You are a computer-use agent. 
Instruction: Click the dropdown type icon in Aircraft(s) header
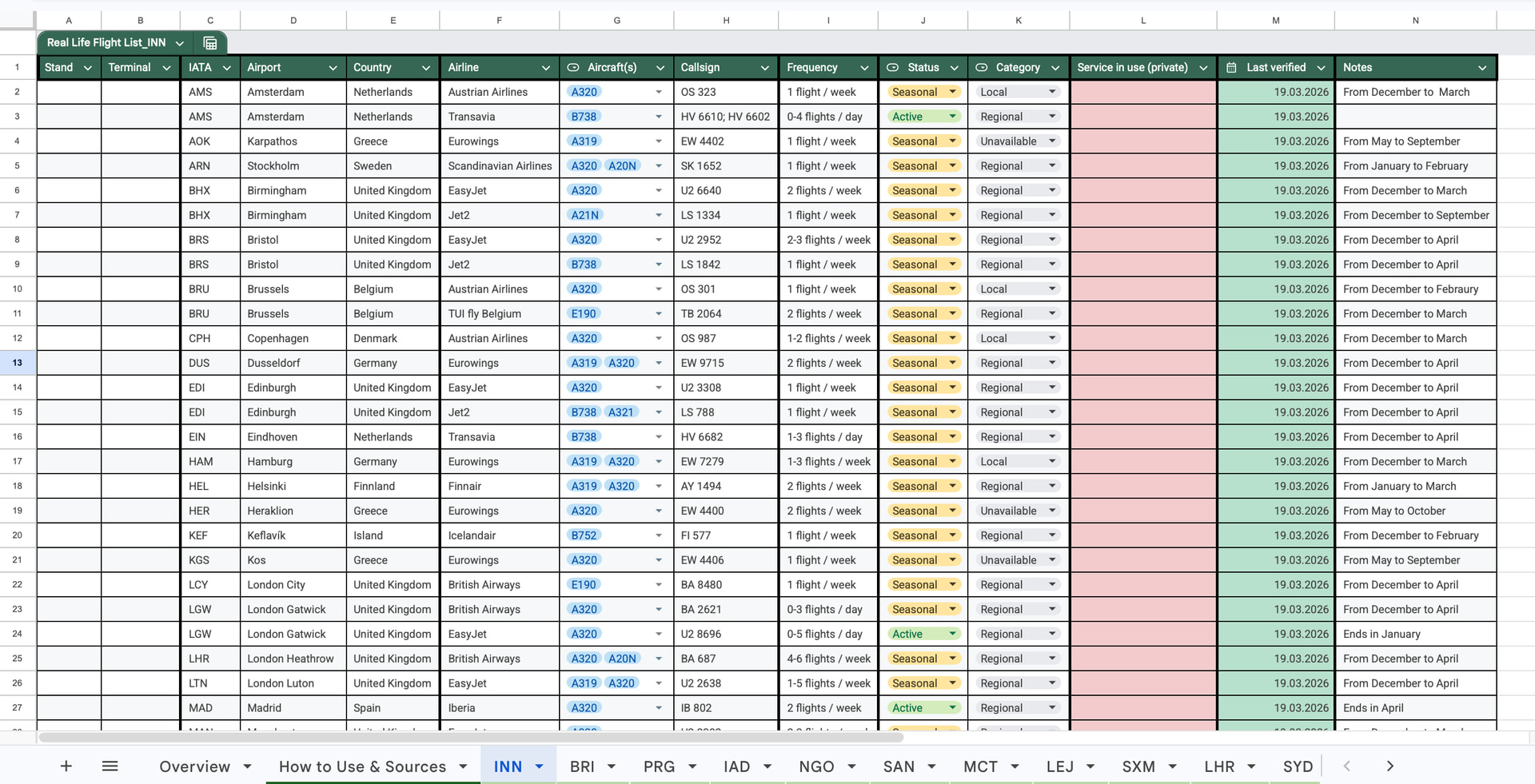573,68
